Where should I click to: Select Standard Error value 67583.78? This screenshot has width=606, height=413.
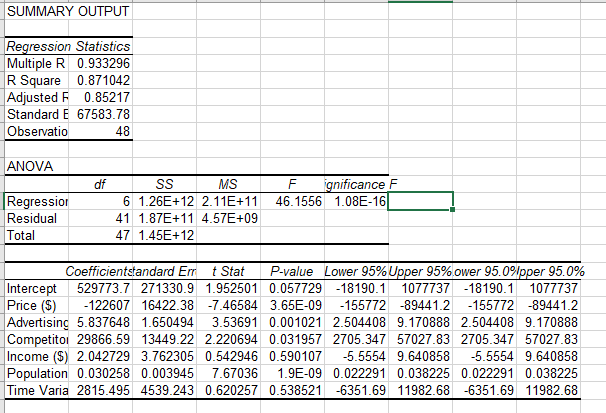point(100,114)
